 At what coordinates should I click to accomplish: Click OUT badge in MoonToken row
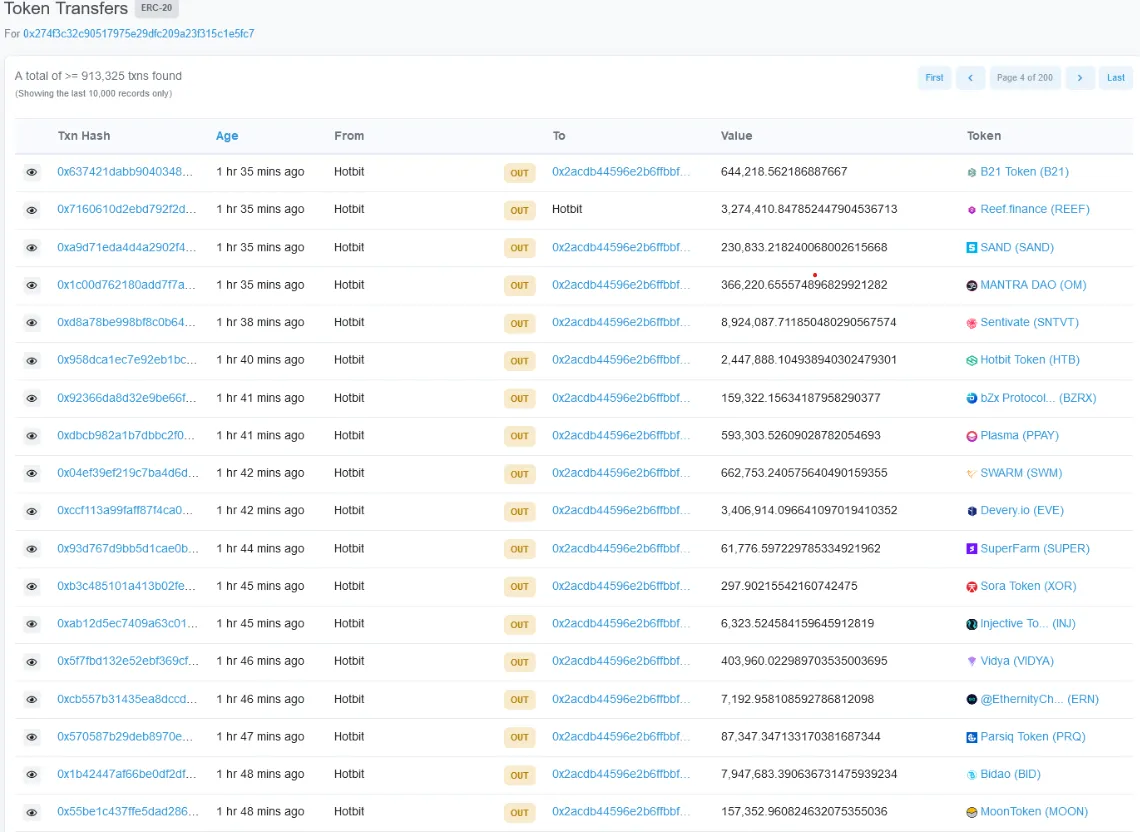pyautogui.click(x=519, y=813)
